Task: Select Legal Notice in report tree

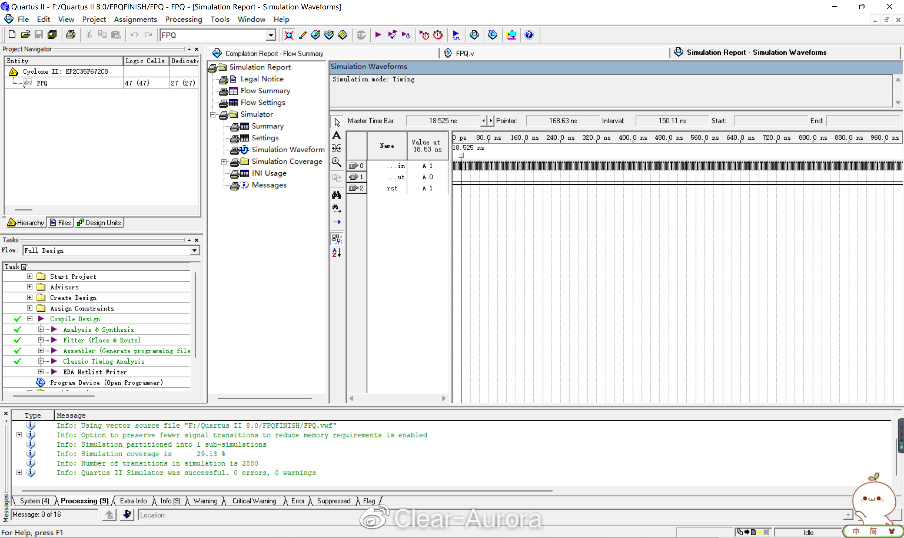Action: click(x=262, y=79)
